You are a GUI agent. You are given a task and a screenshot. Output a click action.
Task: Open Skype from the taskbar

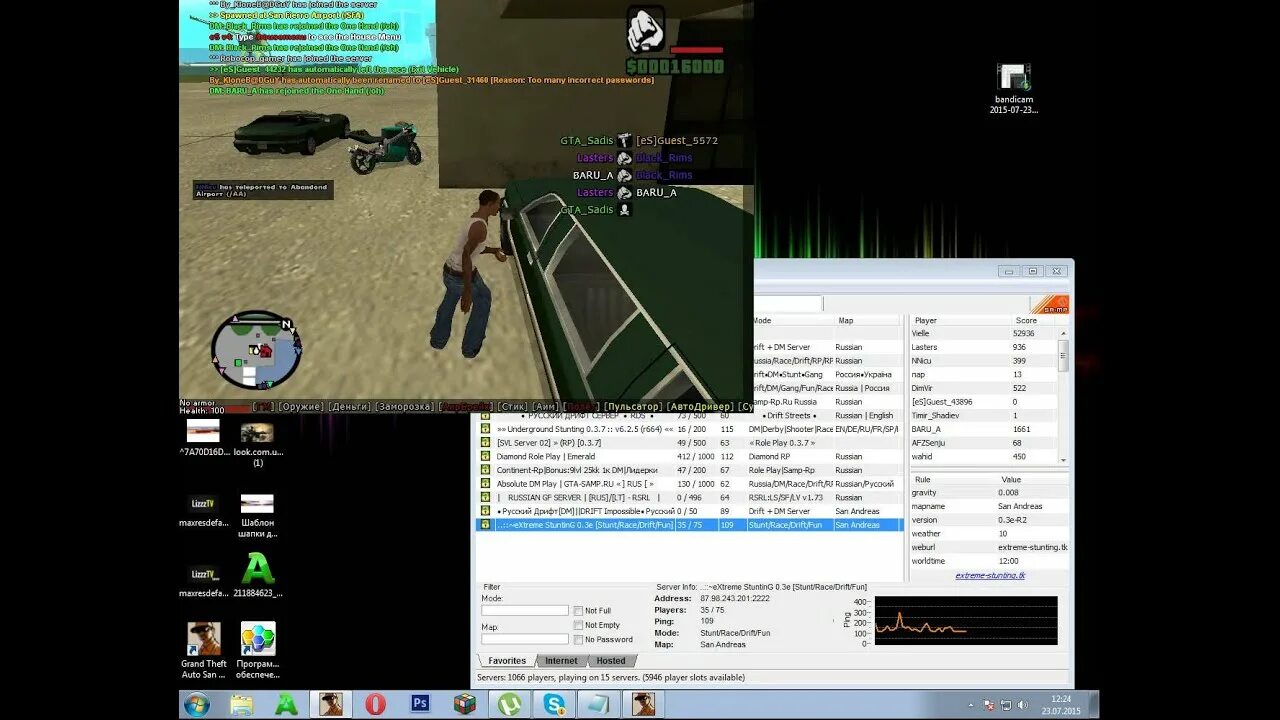click(x=554, y=704)
